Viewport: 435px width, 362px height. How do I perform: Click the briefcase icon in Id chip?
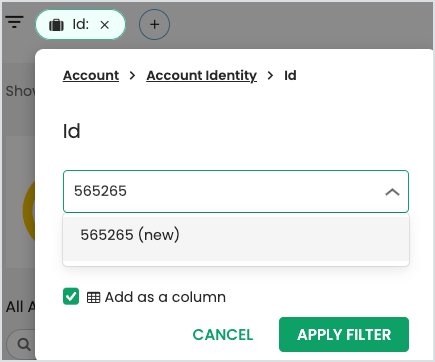[56, 25]
